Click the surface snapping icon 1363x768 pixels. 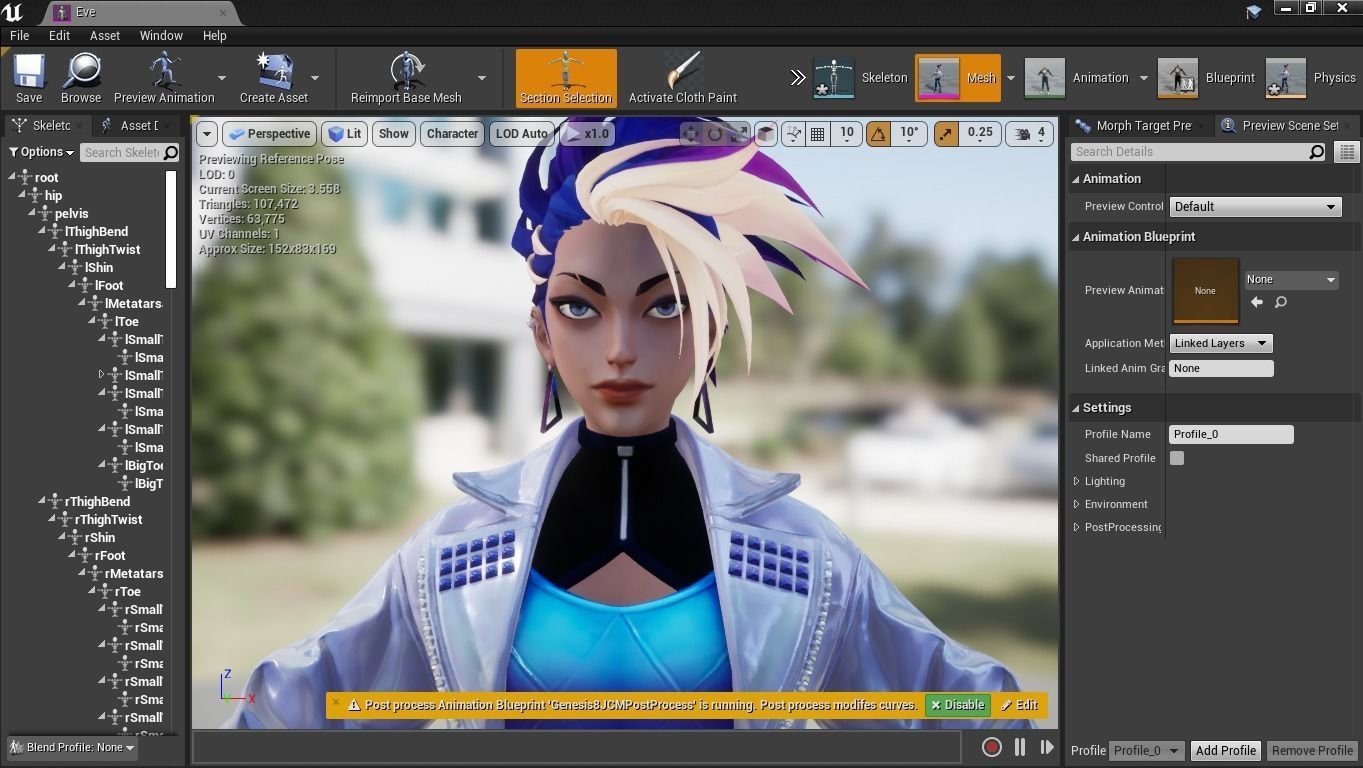(794, 134)
